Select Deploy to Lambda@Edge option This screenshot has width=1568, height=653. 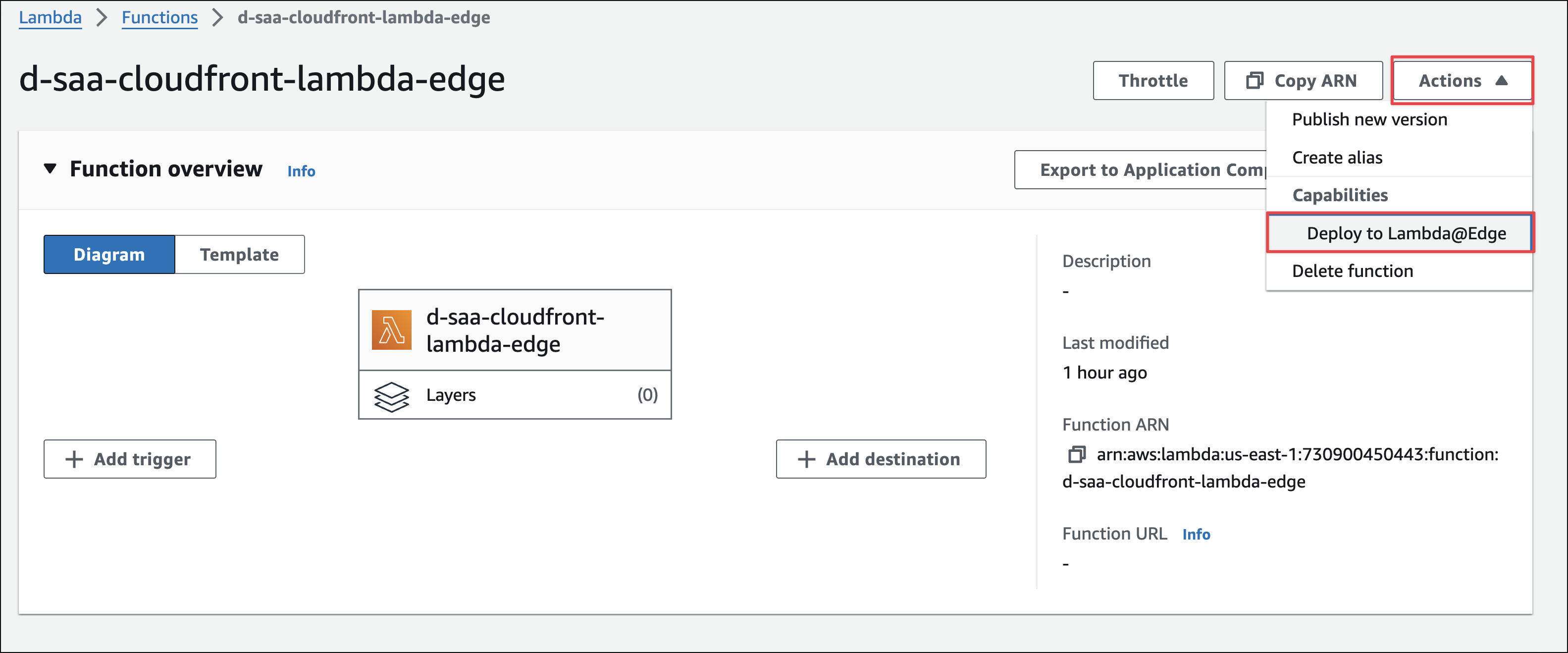1406,233
